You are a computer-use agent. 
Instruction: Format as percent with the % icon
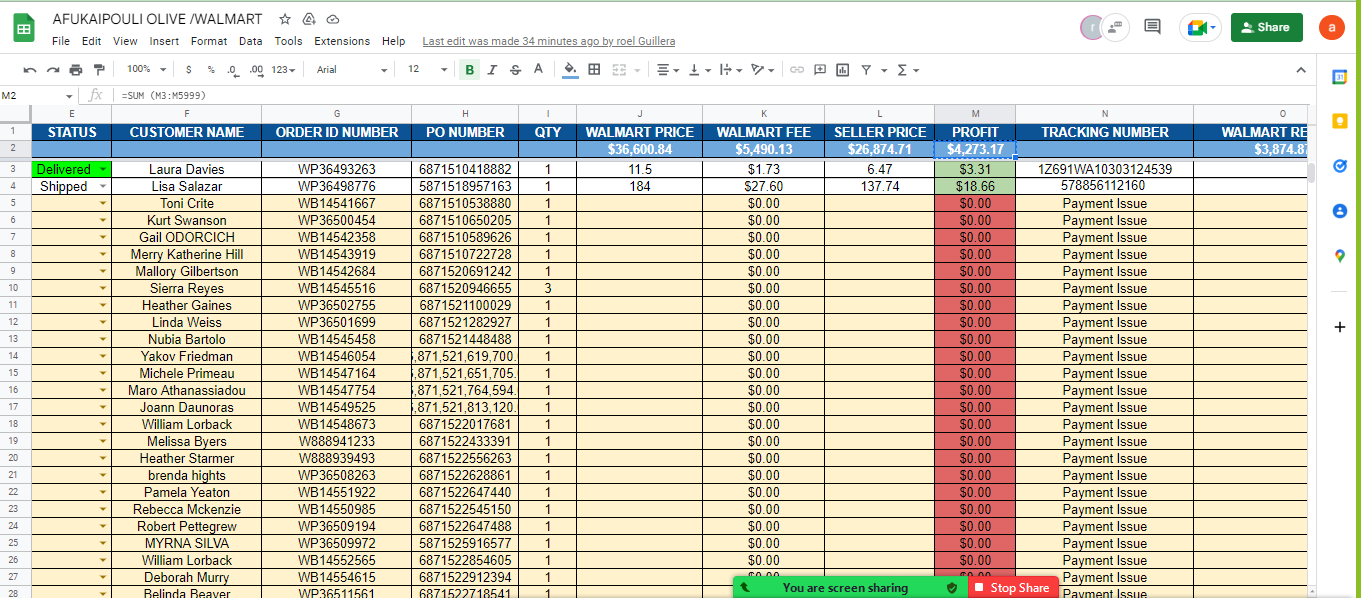point(211,70)
